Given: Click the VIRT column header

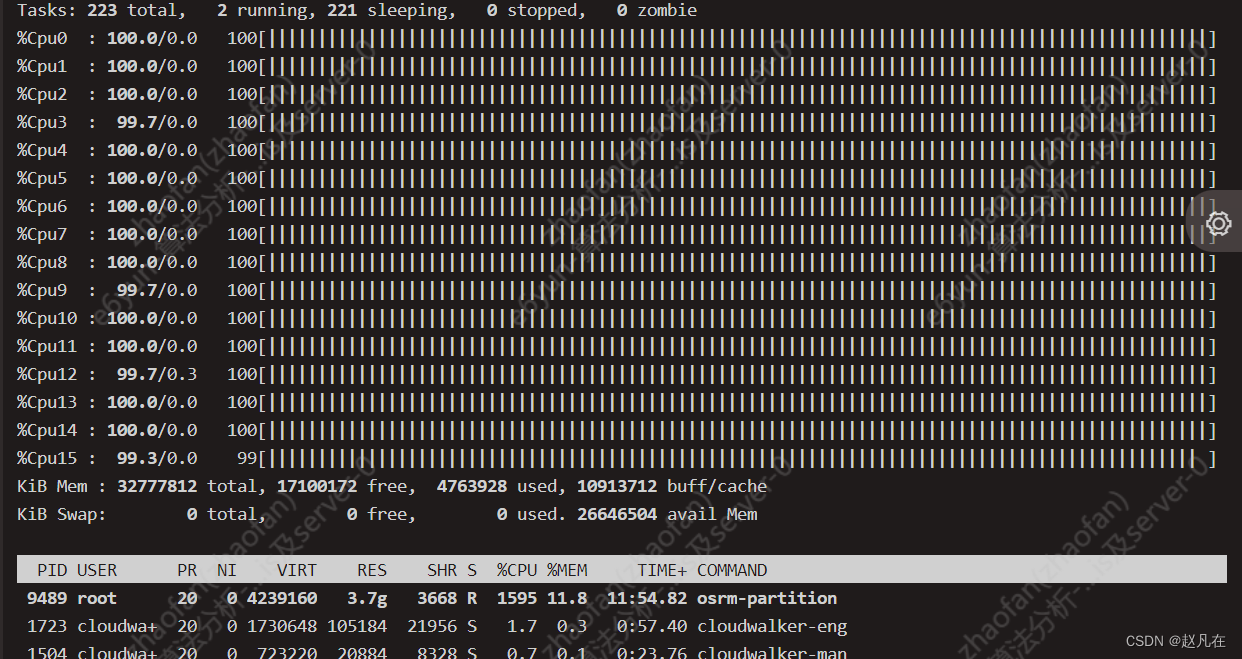Looking at the screenshot, I should point(297,570).
